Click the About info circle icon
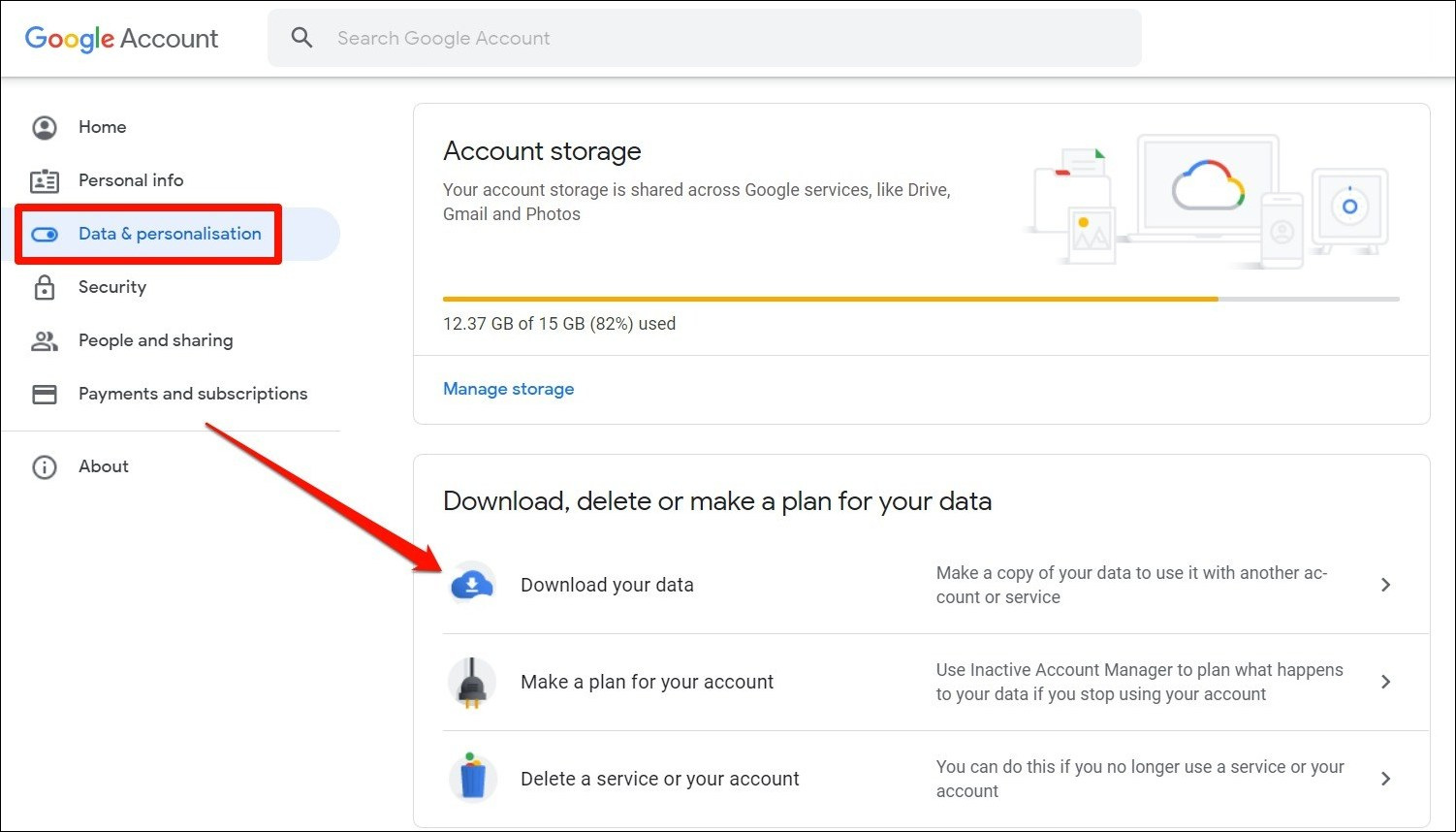The width and height of the screenshot is (1456, 832). (x=45, y=466)
